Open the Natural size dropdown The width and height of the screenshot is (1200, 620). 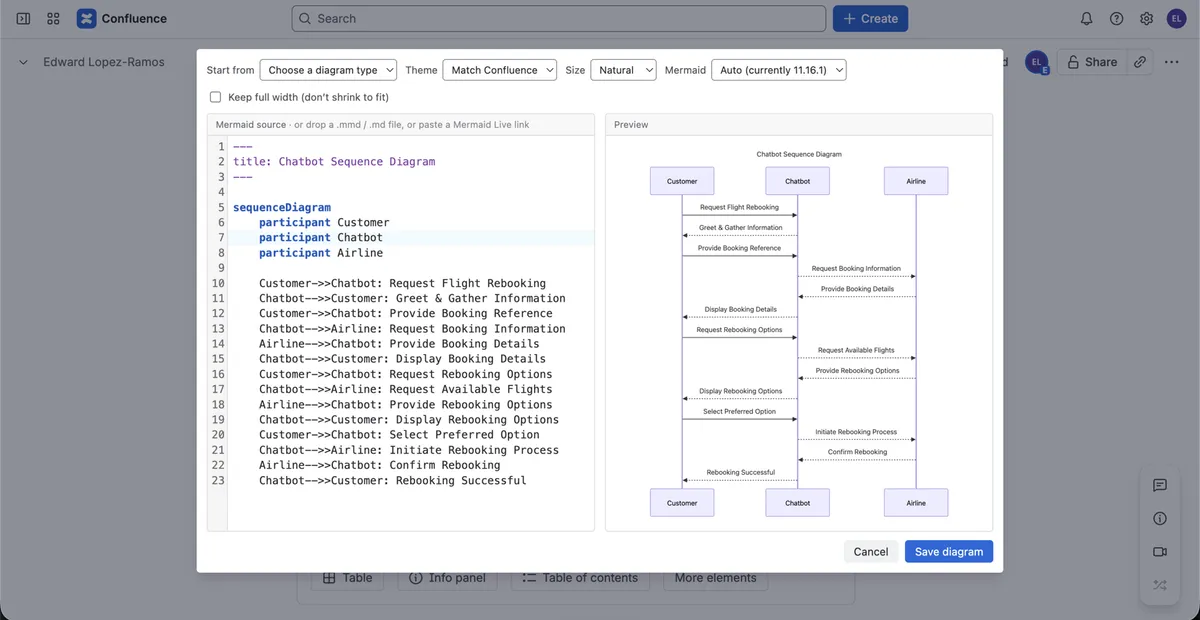click(623, 70)
